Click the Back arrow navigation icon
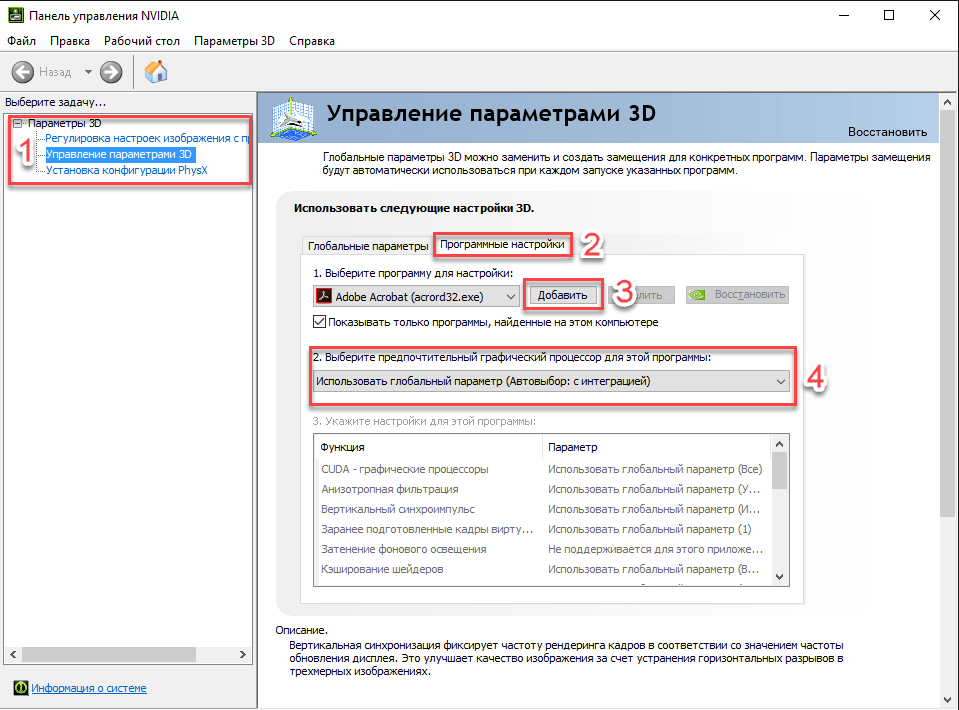The width and height of the screenshot is (959, 710). (23, 72)
